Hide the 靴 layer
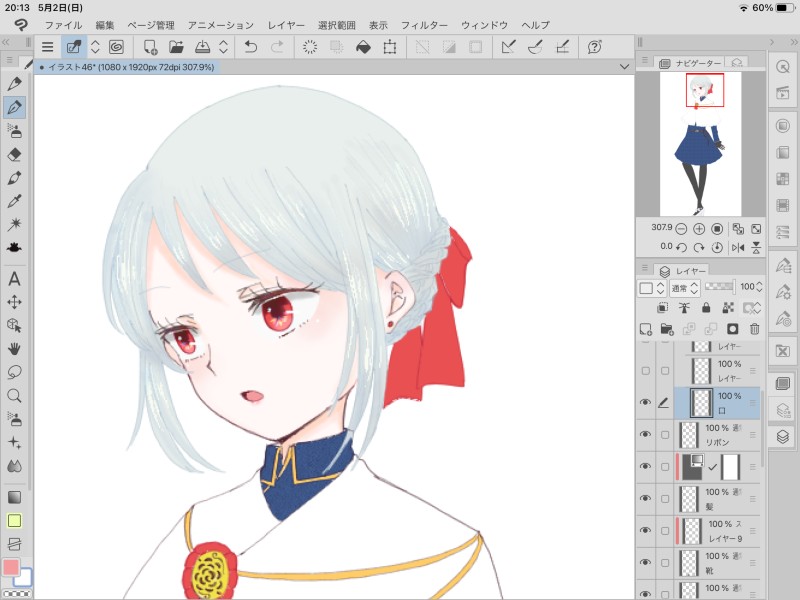The height and width of the screenshot is (600, 800). point(645,562)
